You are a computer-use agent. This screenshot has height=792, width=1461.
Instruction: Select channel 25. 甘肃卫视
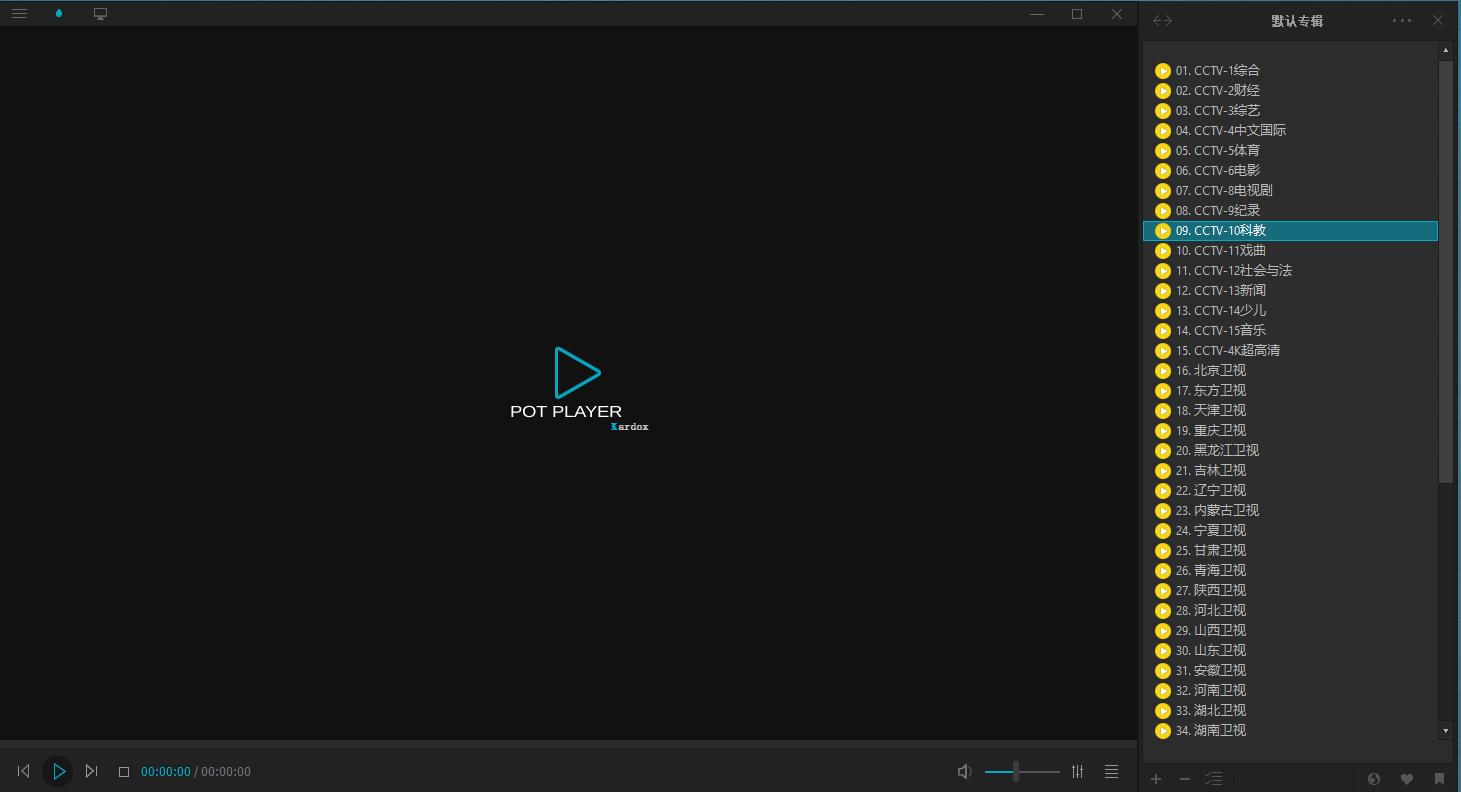click(x=1290, y=550)
